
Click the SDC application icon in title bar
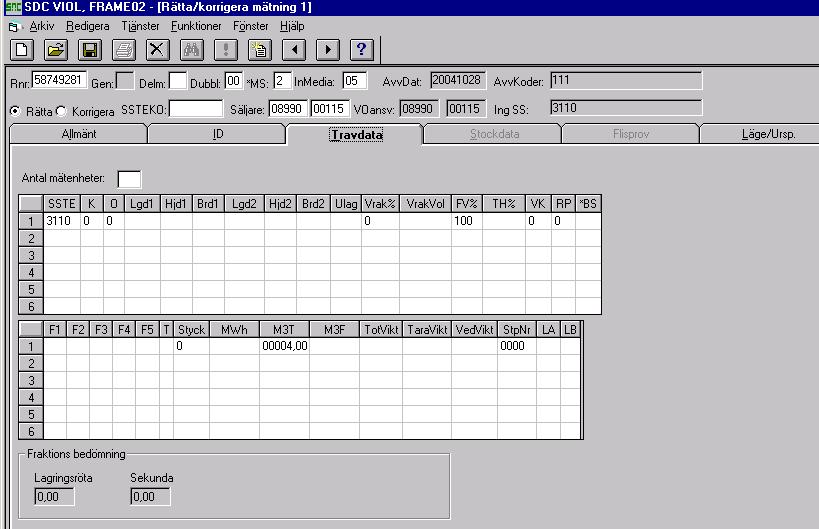(x=13, y=7)
